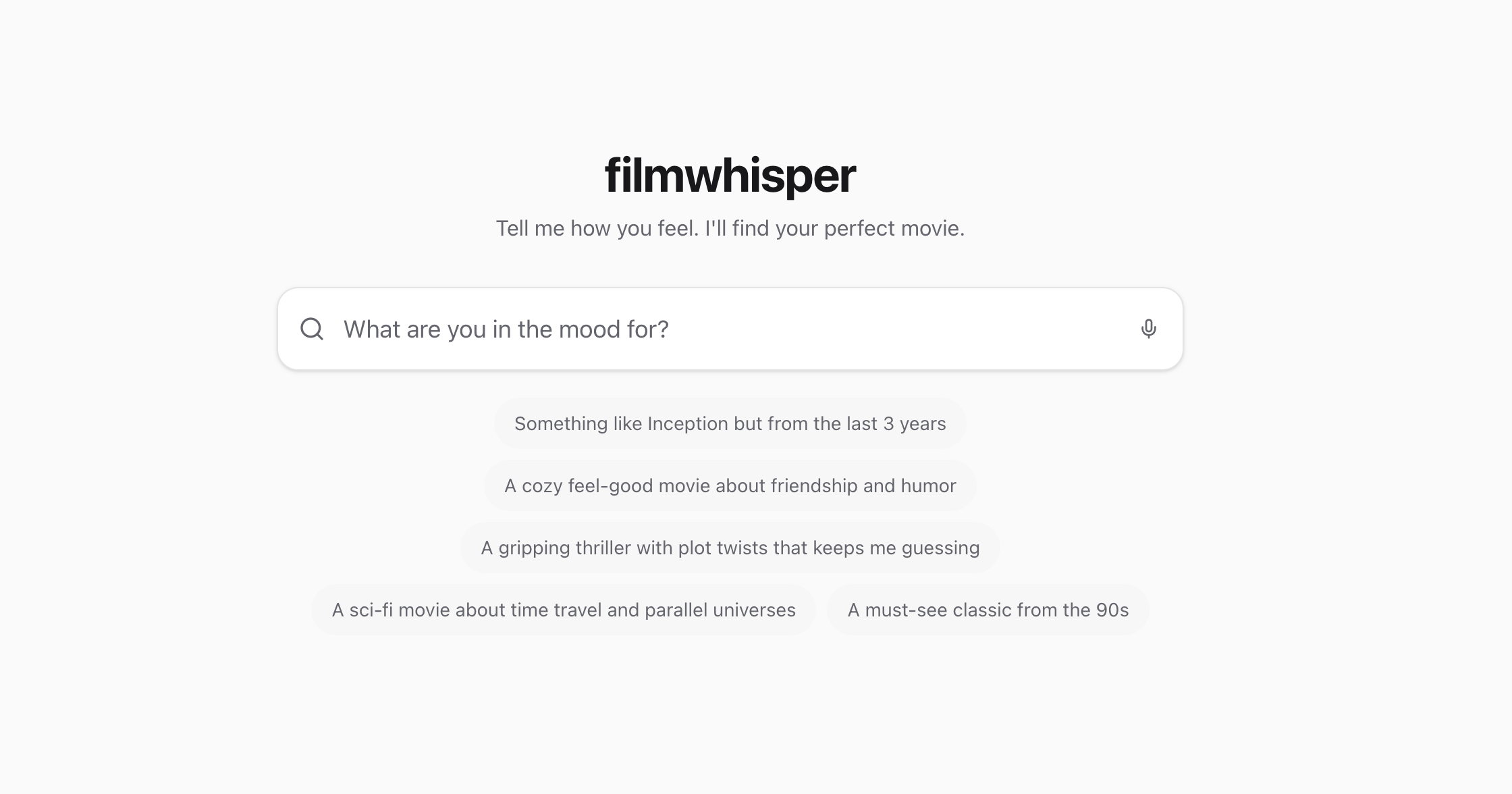Click the friendship and humor chip
The height and width of the screenshot is (794, 1512).
coord(730,485)
